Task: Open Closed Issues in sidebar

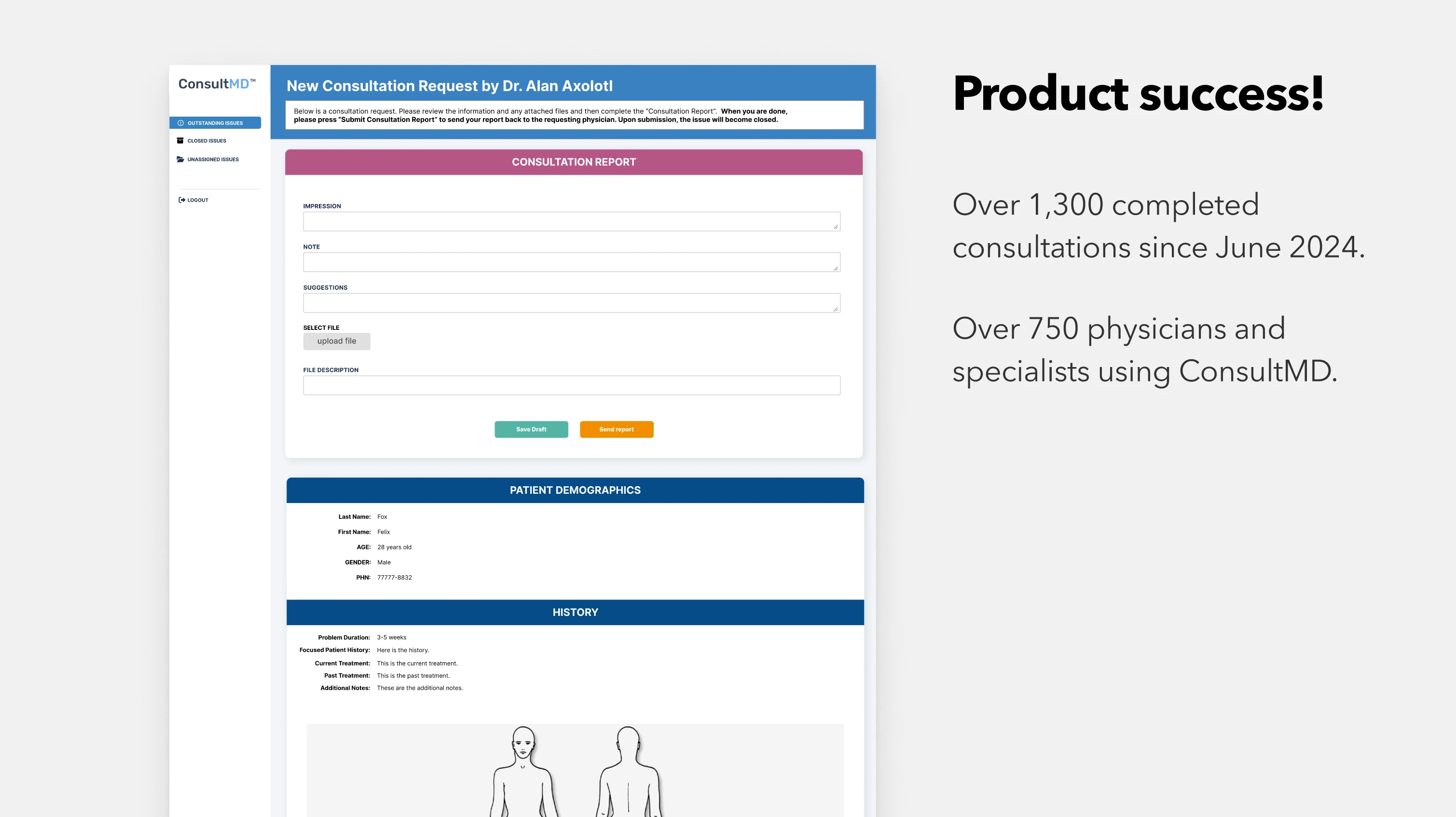Action: [207, 141]
